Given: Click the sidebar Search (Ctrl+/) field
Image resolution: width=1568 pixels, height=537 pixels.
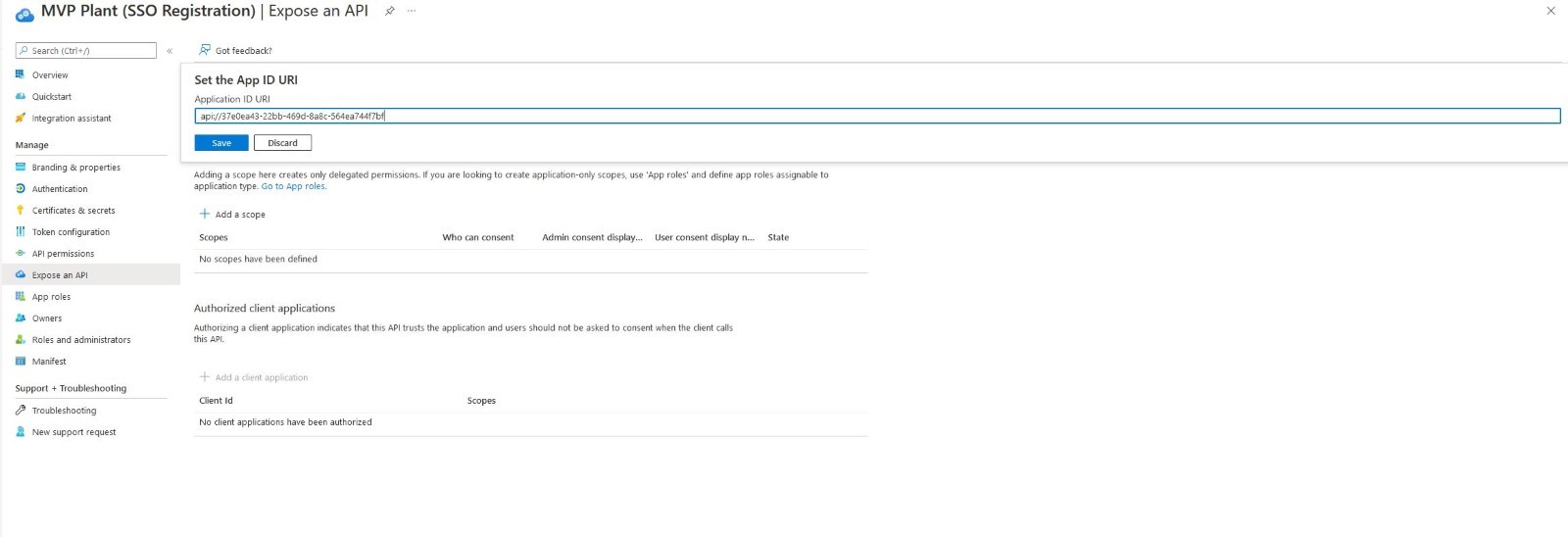Looking at the screenshot, I should pos(86,50).
